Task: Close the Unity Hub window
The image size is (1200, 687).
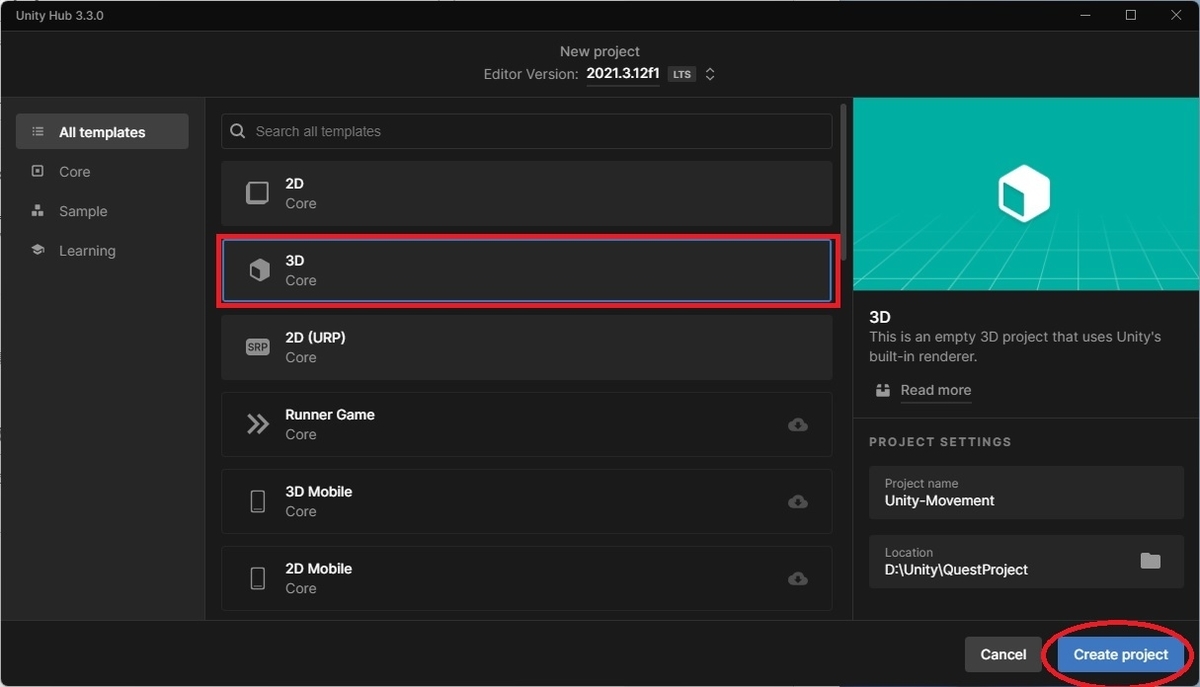Action: (1176, 15)
